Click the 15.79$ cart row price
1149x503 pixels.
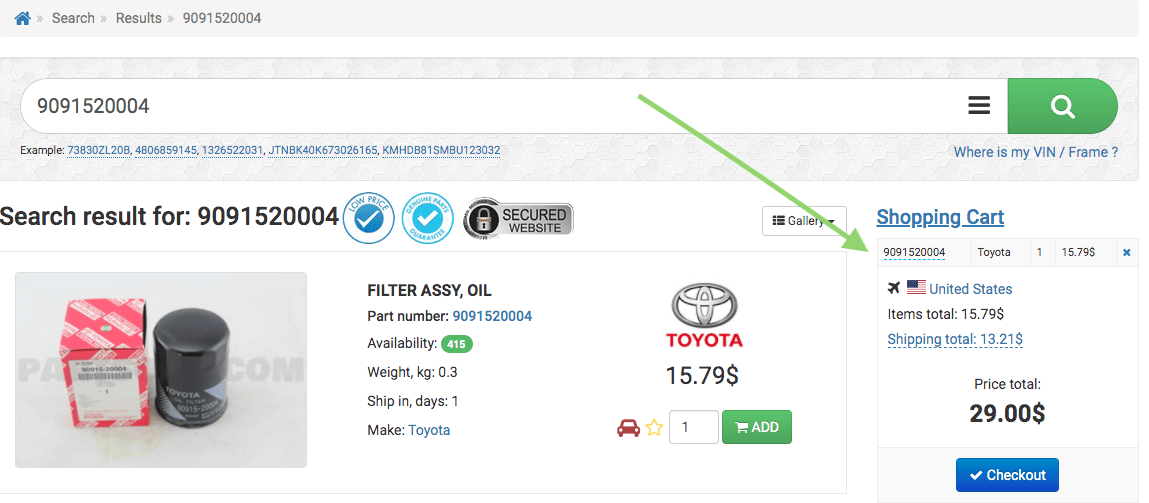(x=1078, y=252)
